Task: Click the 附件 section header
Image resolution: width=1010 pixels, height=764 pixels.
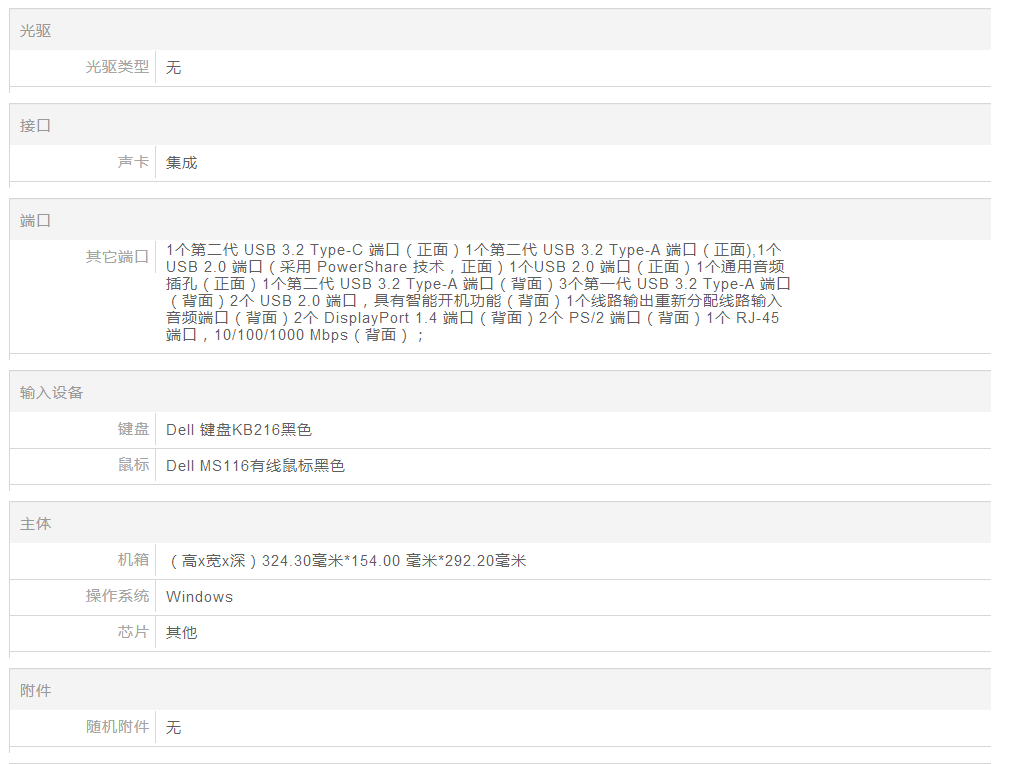Action: pos(36,691)
